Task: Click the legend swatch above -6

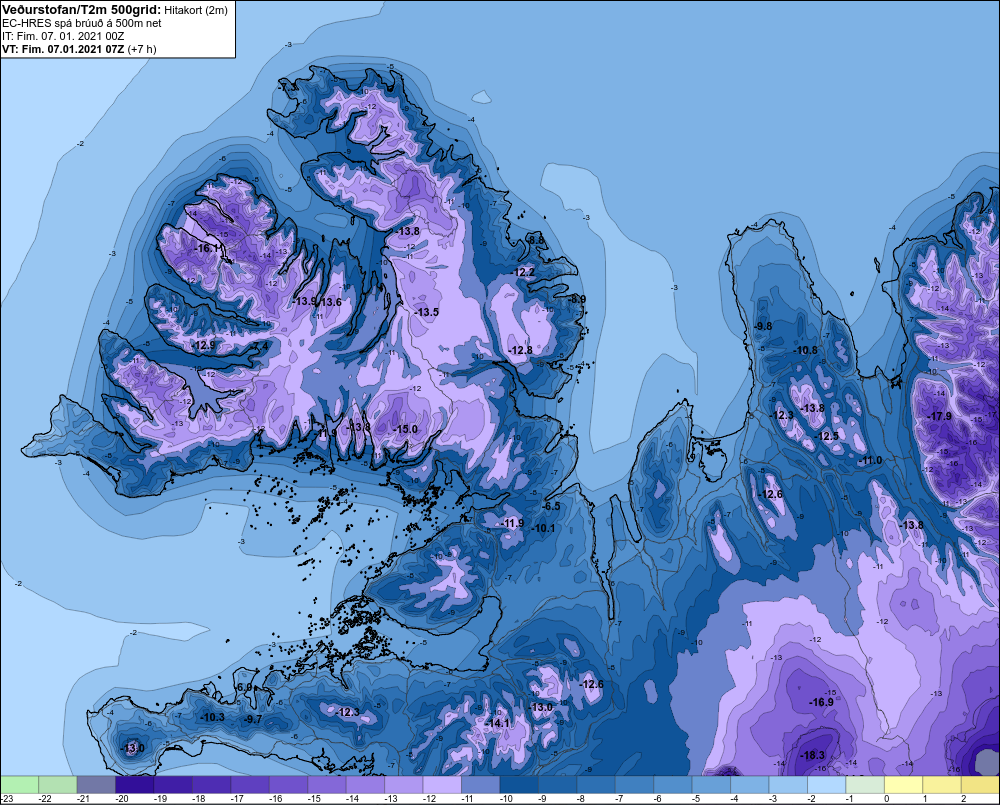Action: click(x=672, y=784)
